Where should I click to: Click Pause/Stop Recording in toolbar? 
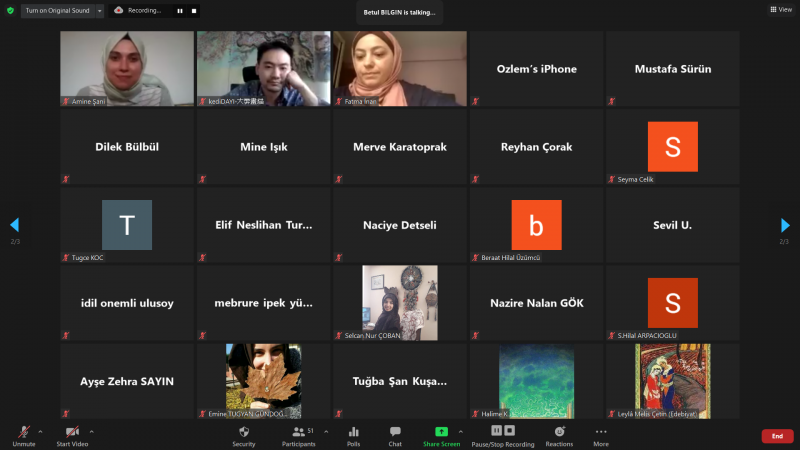click(503, 436)
